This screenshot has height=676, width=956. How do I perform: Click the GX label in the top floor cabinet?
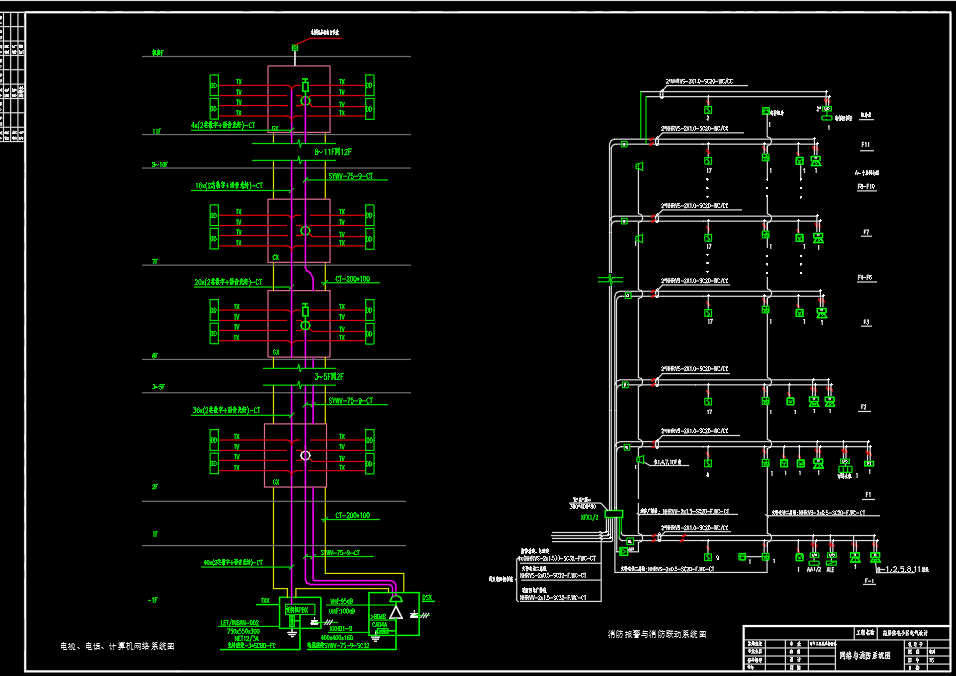coord(276,129)
